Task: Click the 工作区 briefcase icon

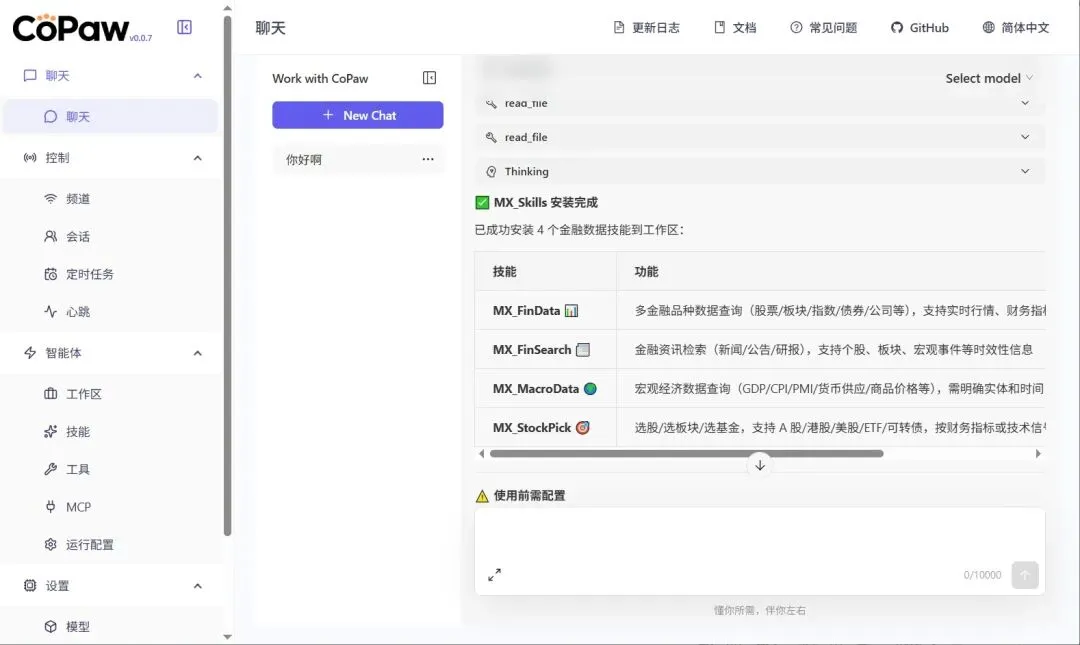Action: click(x=50, y=394)
